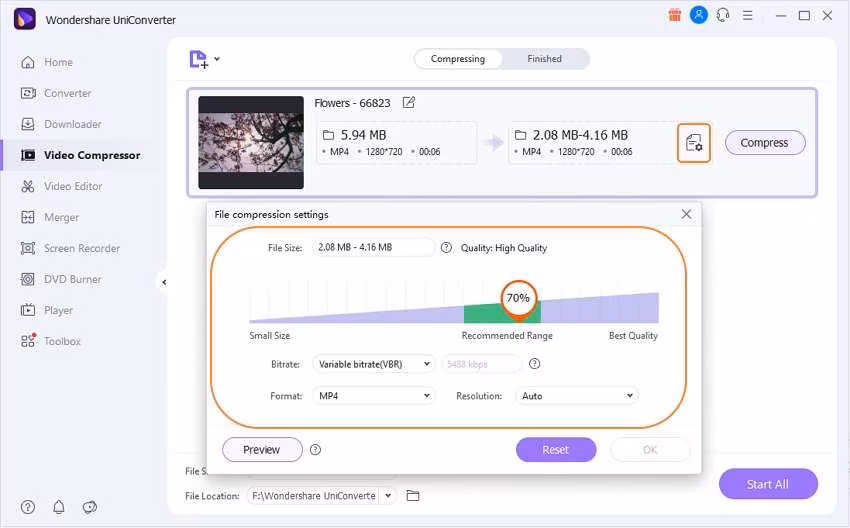Click the Reset button
The height and width of the screenshot is (528, 850).
pyautogui.click(x=556, y=450)
